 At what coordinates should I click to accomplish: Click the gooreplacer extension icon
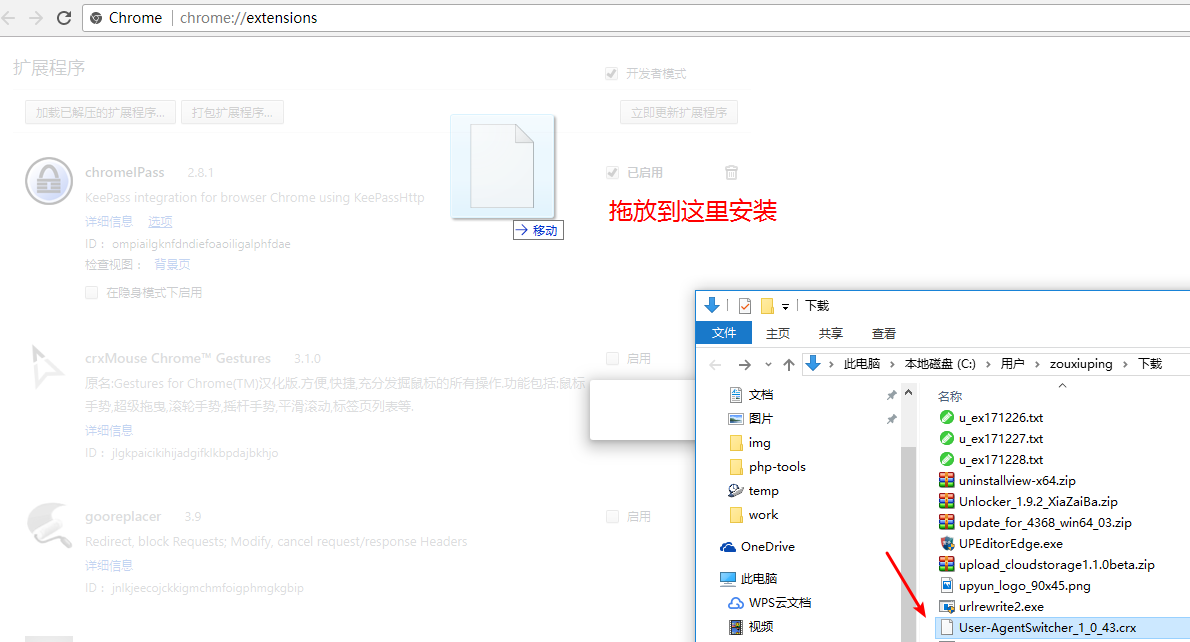[x=49, y=524]
